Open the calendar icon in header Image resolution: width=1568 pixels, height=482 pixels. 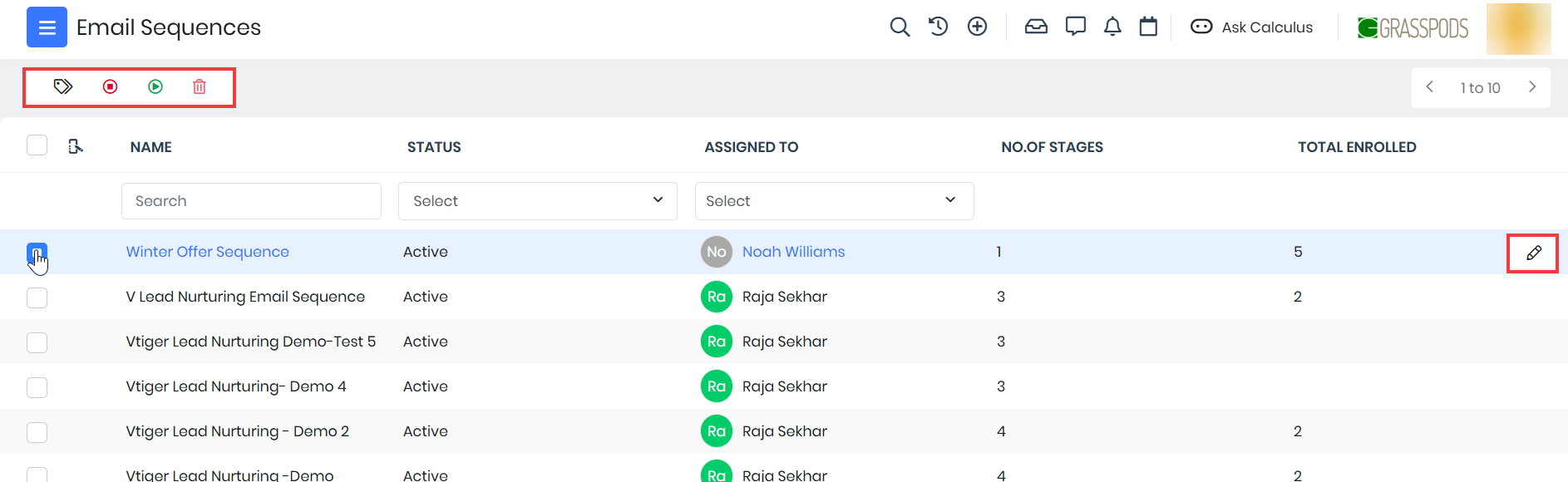(x=1148, y=27)
